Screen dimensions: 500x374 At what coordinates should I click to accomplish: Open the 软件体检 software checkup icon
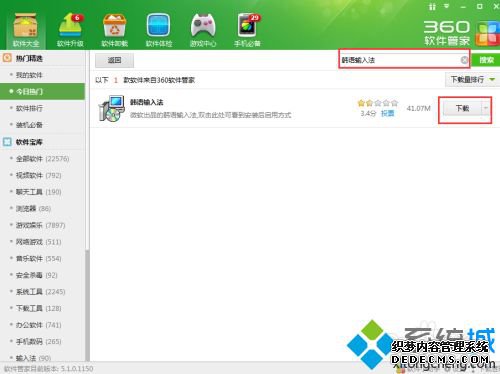pyautogui.click(x=159, y=30)
